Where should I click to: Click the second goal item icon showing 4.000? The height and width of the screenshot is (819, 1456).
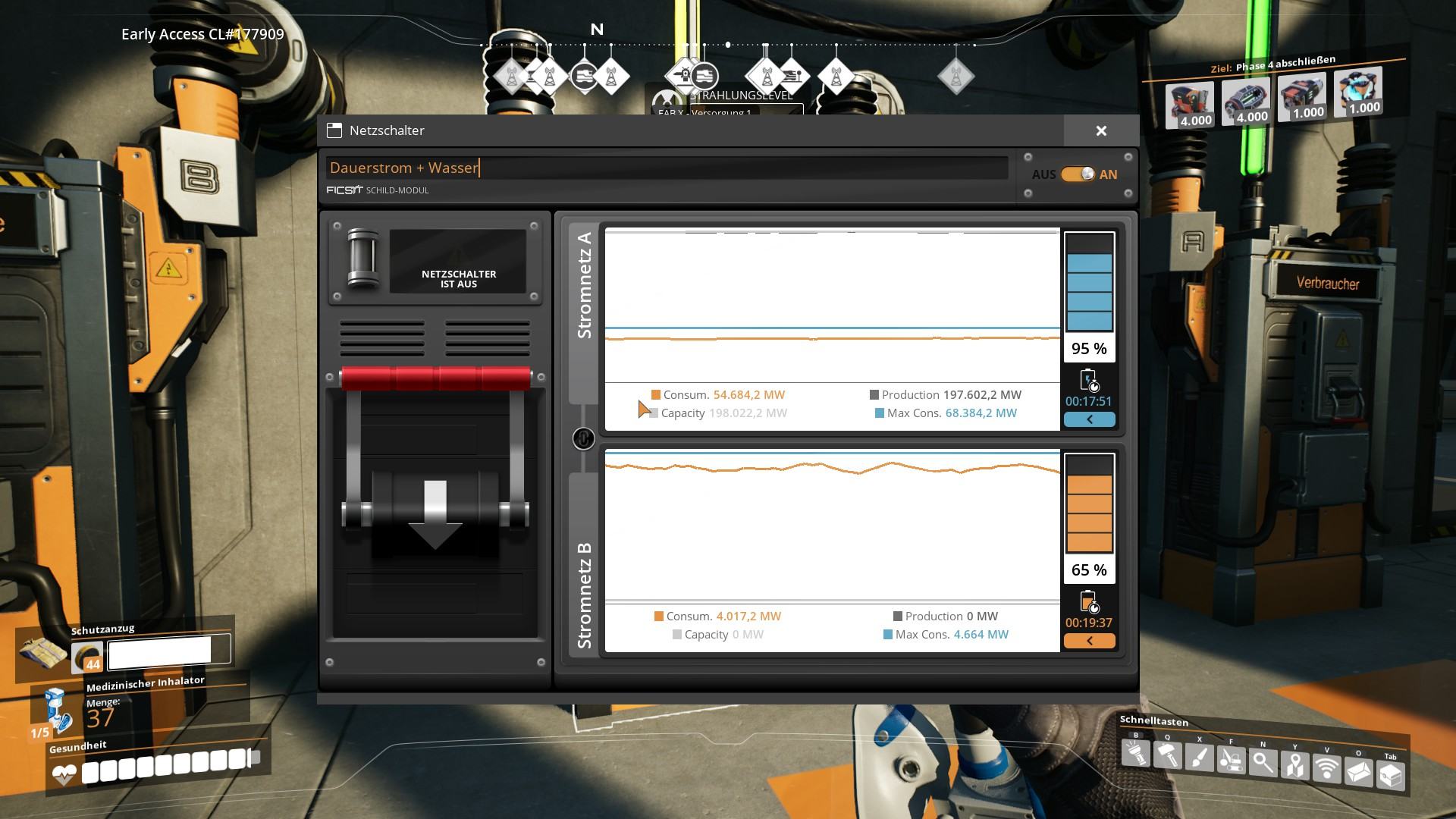[1245, 102]
